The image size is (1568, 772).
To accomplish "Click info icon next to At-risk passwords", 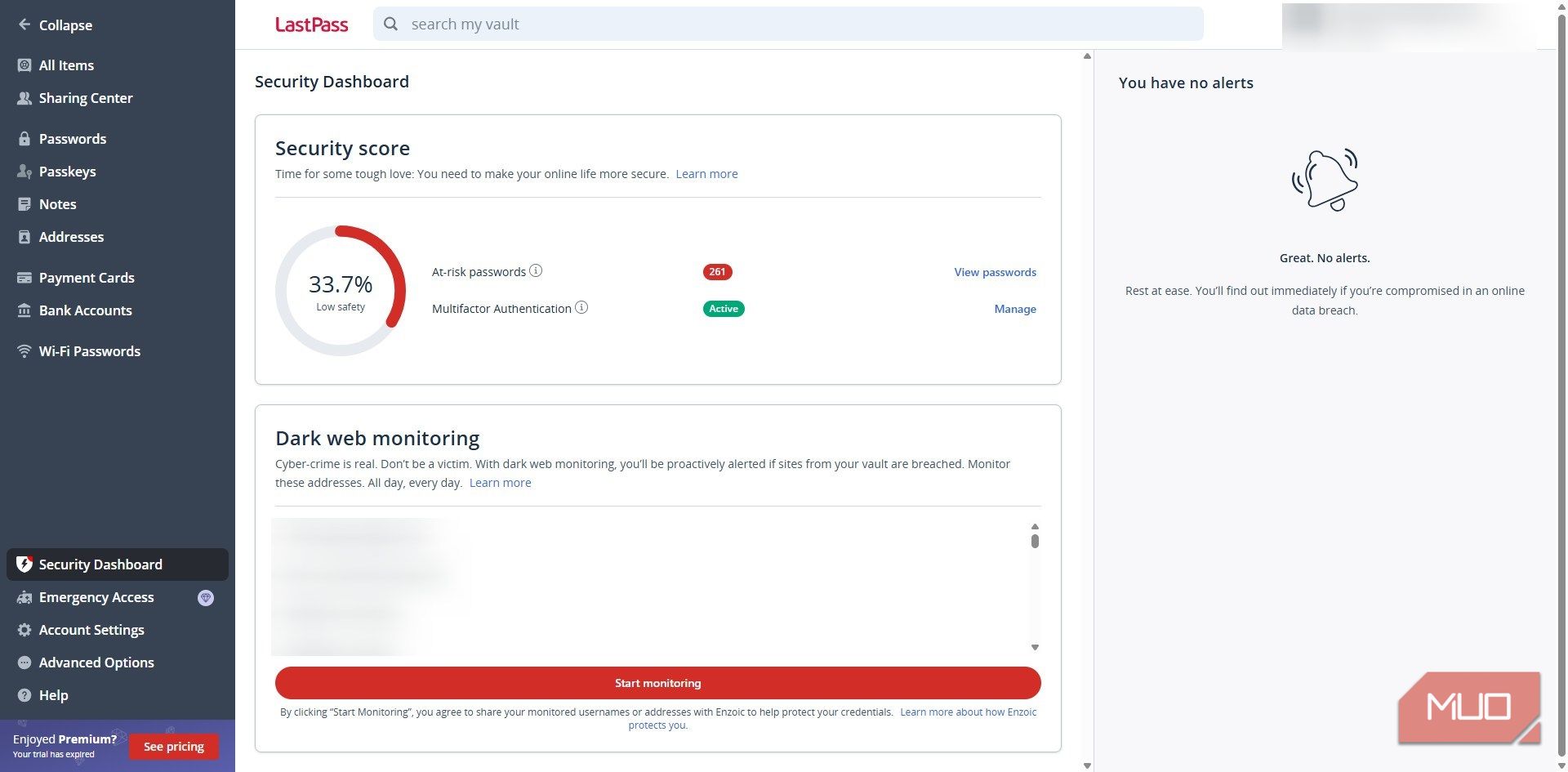I will tap(536, 270).
